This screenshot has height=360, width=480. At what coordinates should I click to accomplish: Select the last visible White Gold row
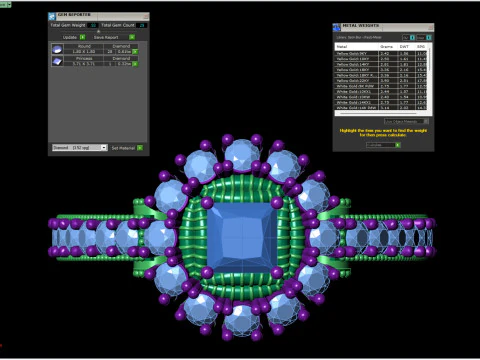tap(381, 108)
